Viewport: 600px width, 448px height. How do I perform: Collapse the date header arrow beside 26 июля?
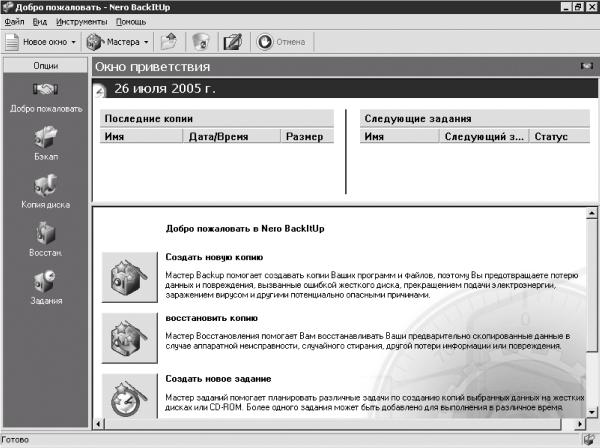tap(99, 90)
